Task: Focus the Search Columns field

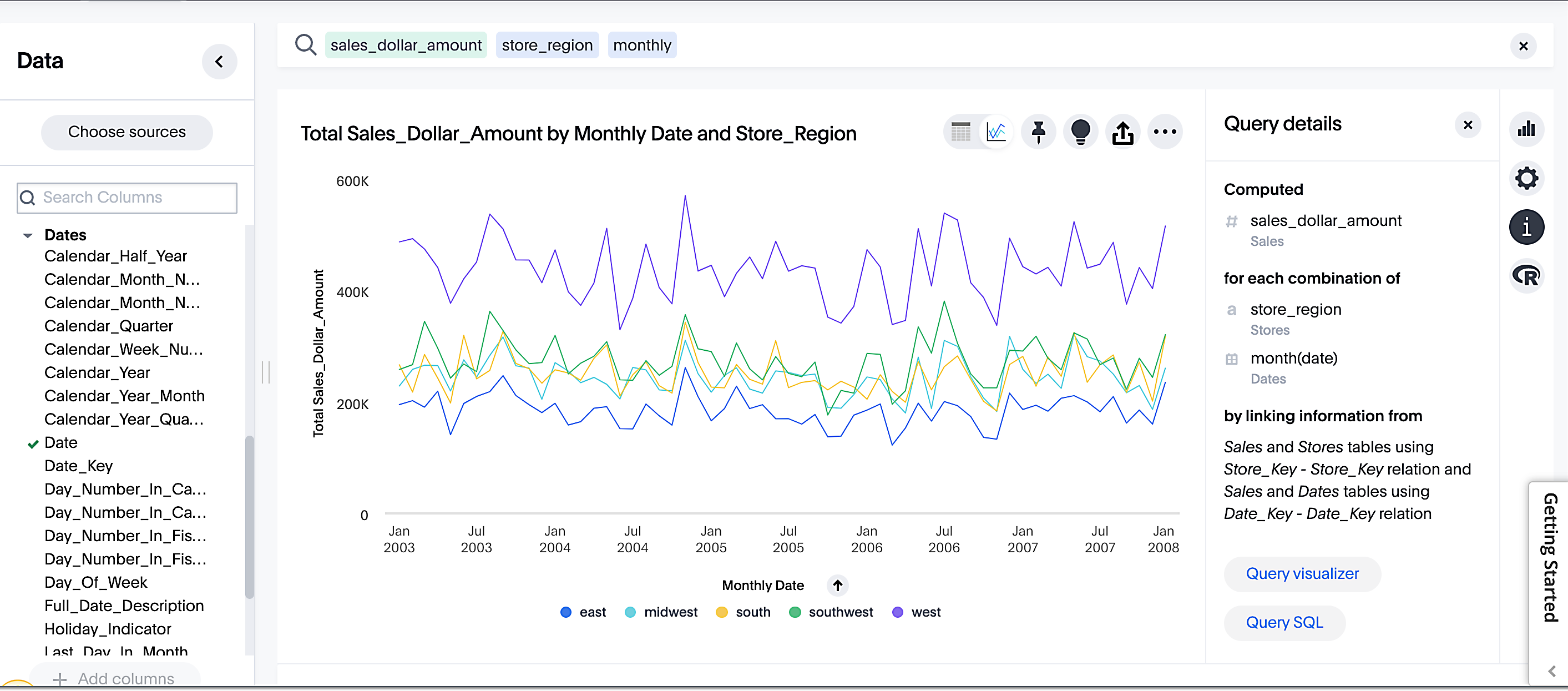Action: [x=127, y=197]
